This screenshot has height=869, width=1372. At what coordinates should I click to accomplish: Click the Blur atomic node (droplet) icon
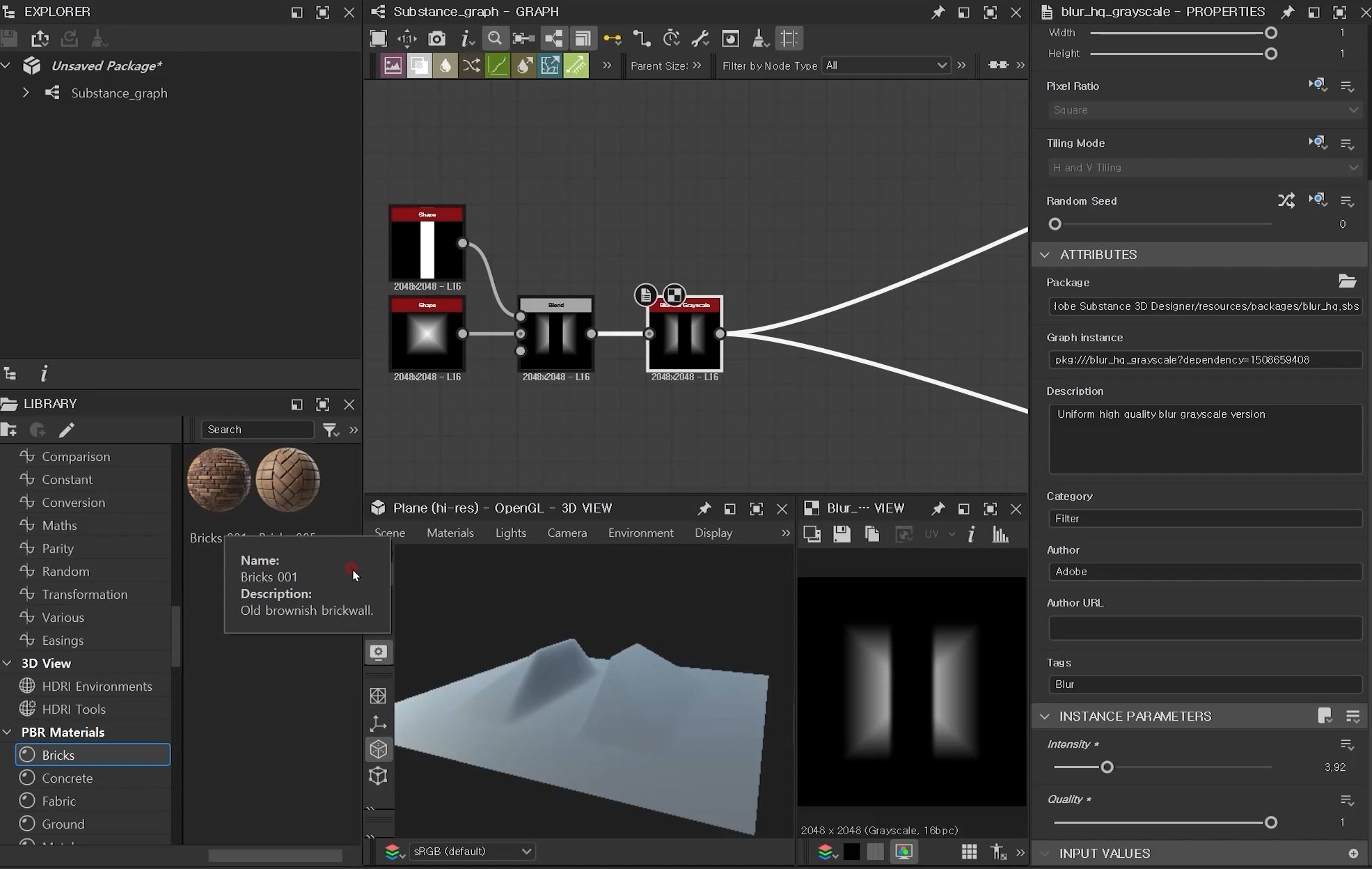445,65
